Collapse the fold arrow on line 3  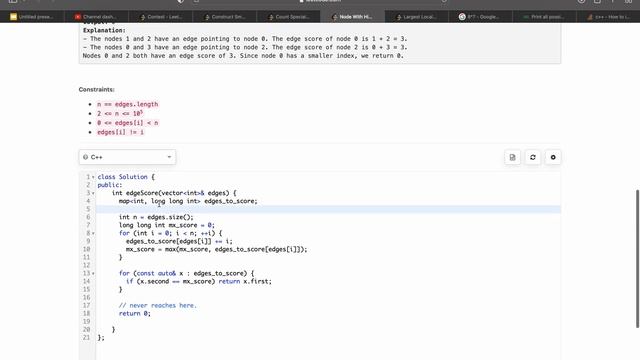click(x=93, y=193)
